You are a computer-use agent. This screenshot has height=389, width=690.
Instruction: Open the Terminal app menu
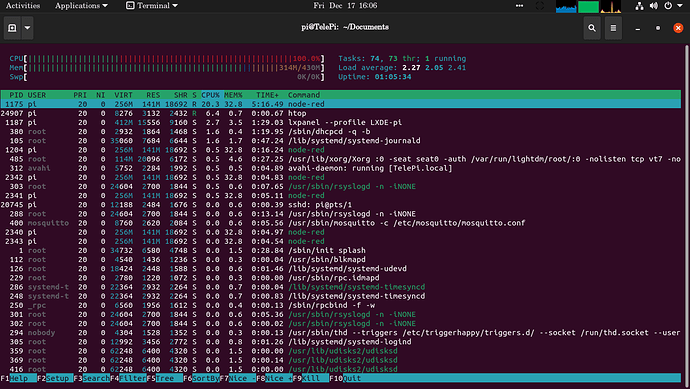pyautogui.click(x=152, y=6)
